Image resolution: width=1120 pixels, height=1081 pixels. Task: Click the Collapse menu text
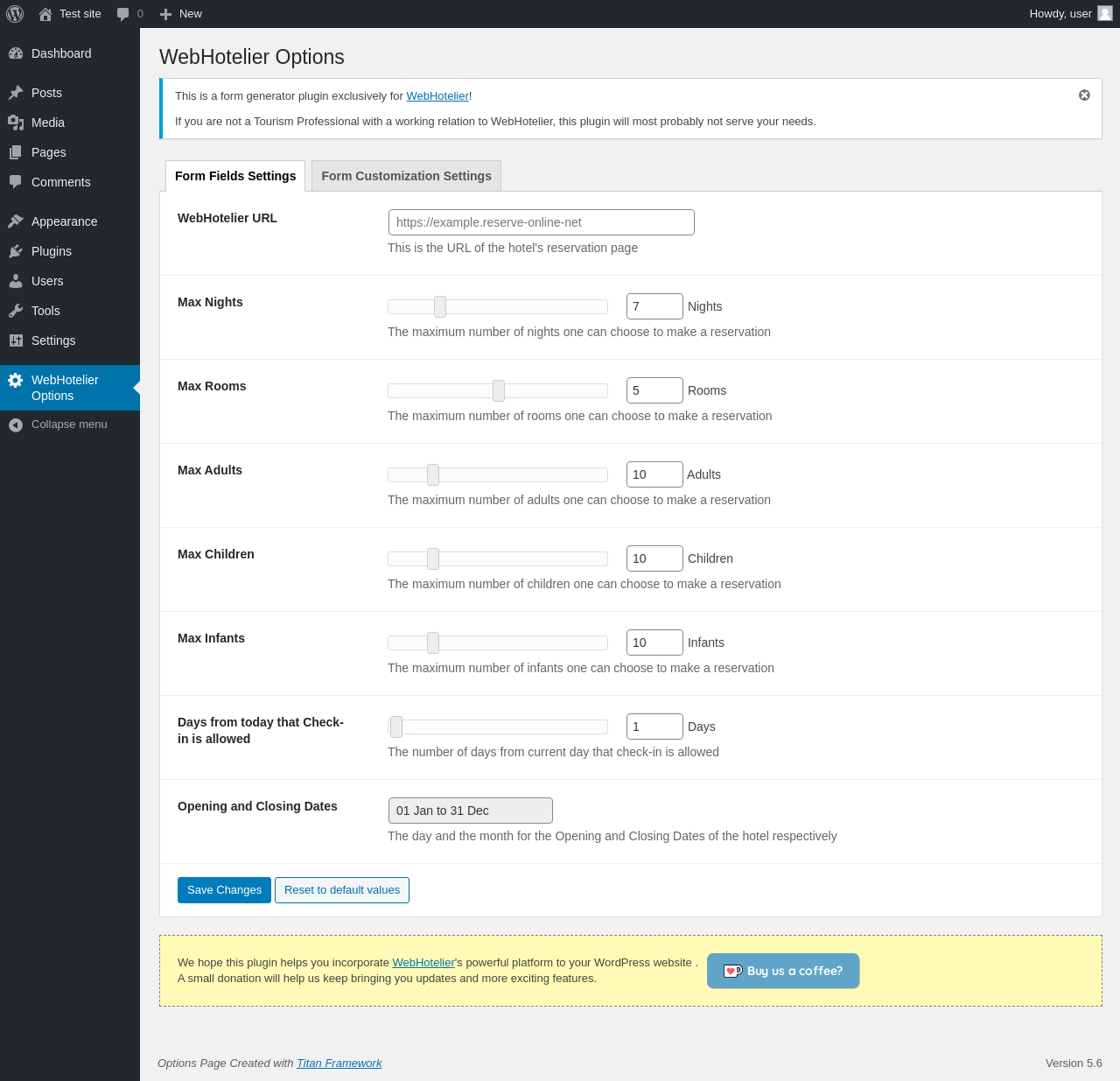[x=69, y=425]
